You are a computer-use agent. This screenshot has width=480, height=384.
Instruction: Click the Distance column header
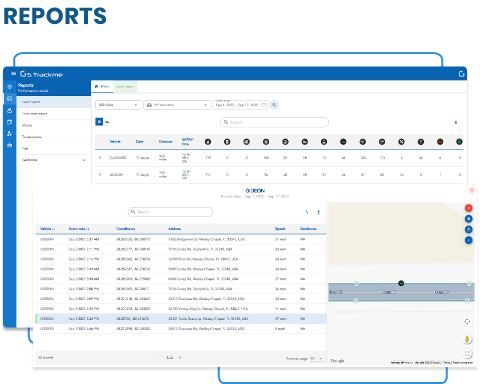click(x=165, y=142)
